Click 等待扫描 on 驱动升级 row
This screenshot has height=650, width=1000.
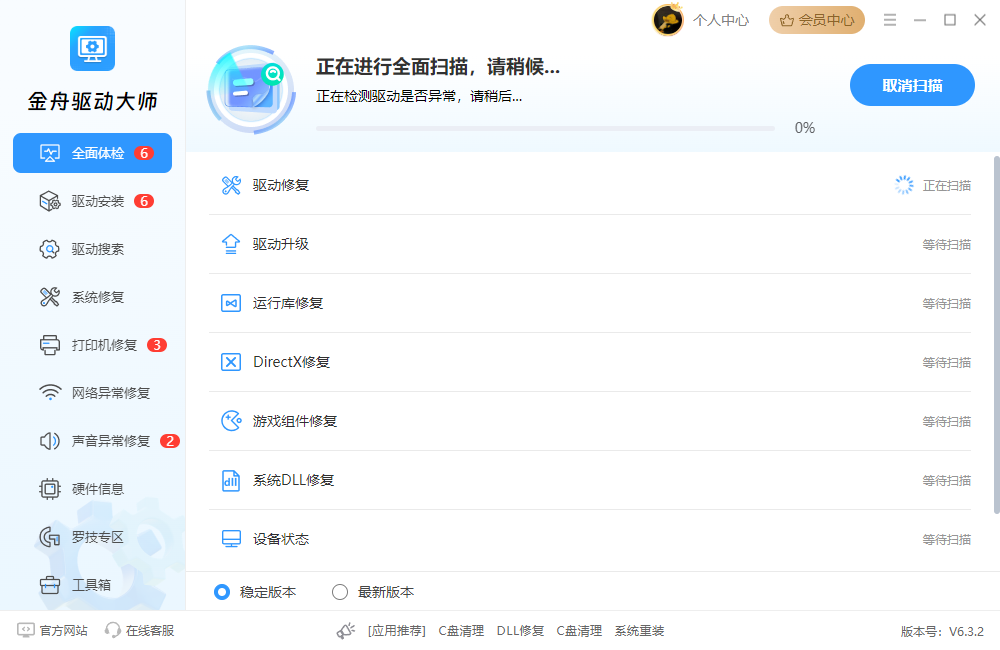[946, 244]
